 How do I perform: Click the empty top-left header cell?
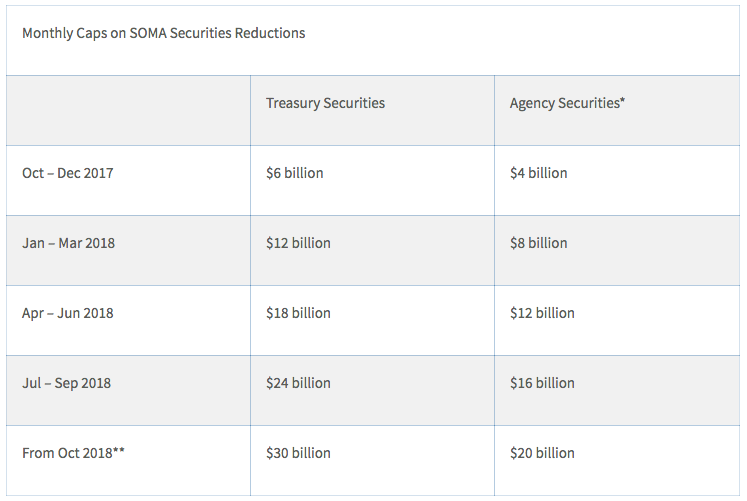(128, 110)
